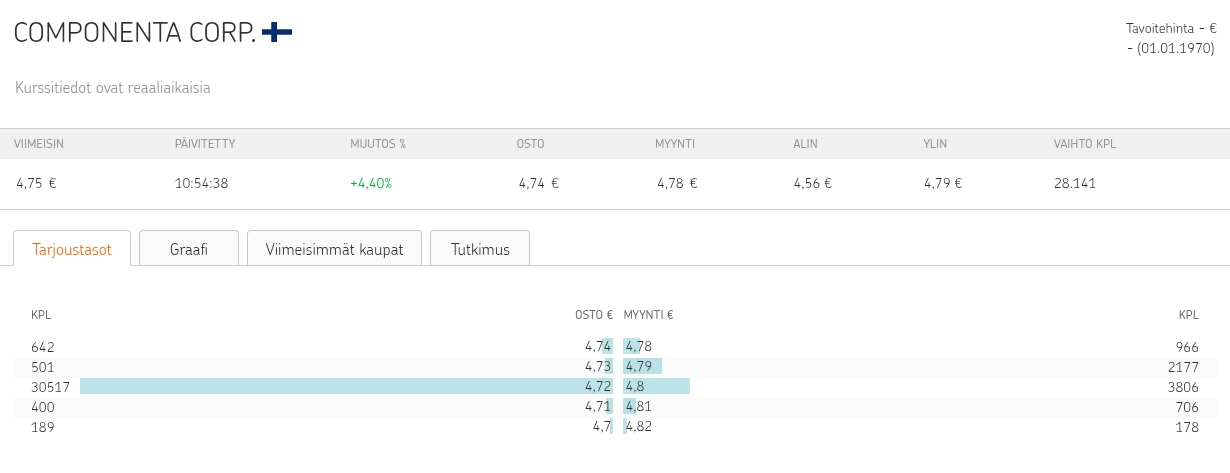The height and width of the screenshot is (473, 1230).
Task: Click the Kurssitiedot ovat reaaliaikaisia note
Action: (x=113, y=88)
